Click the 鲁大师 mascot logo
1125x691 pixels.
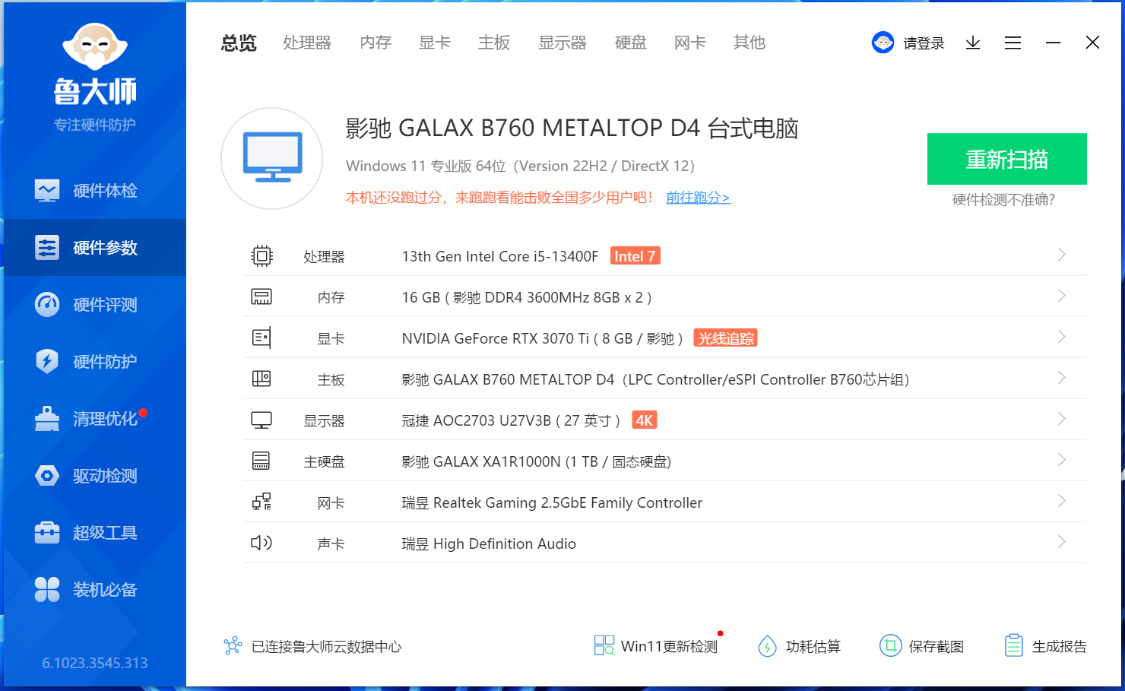[x=95, y=47]
